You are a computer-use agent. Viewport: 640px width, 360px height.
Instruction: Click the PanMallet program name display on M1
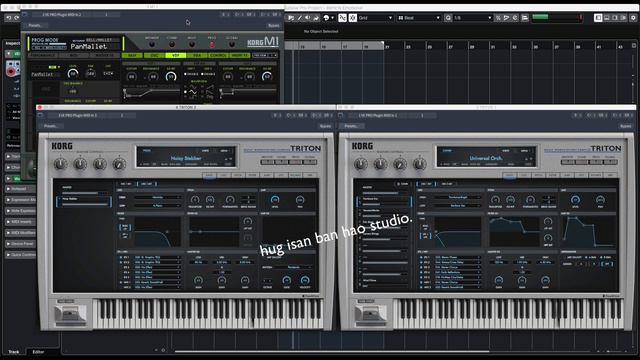89,47
